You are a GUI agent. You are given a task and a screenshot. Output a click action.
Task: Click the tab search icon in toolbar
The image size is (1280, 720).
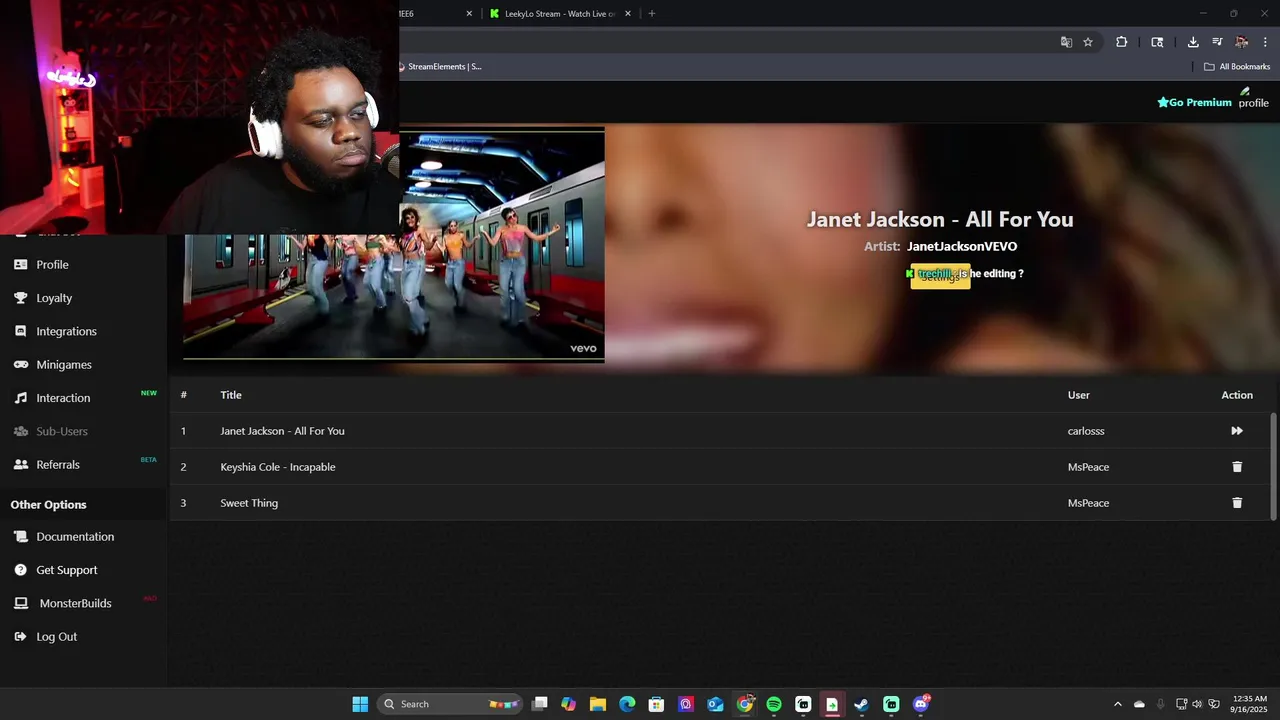coord(1157,42)
